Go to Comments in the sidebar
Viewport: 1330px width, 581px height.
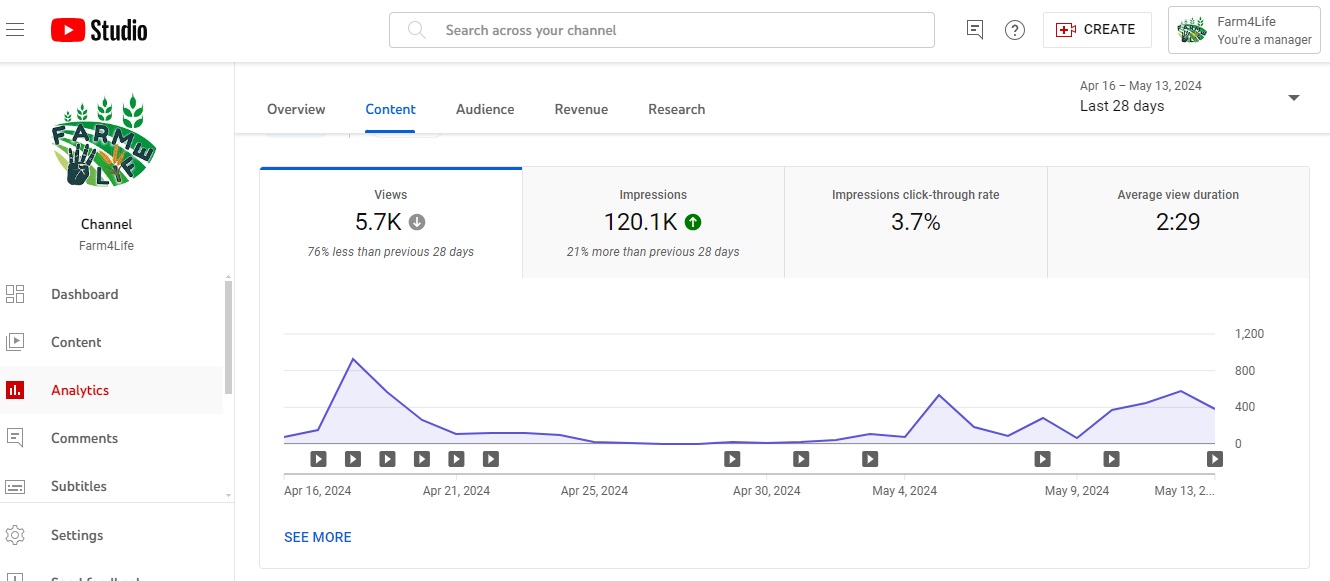[x=84, y=438]
